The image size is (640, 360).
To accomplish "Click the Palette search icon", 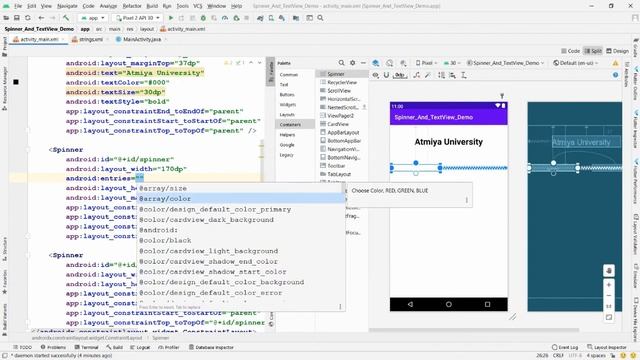I will point(341,63).
